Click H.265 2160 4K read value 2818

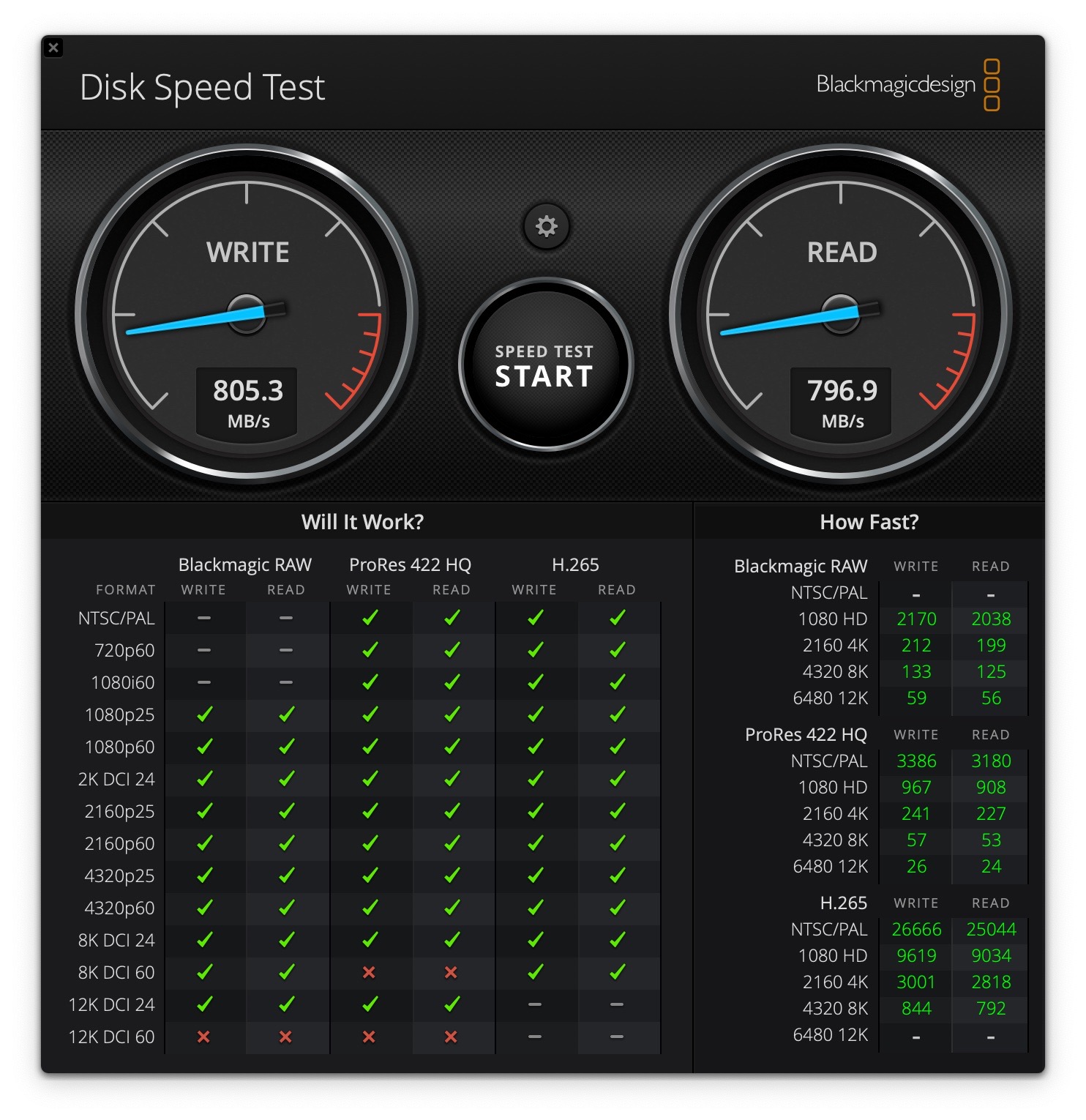pos(991,982)
